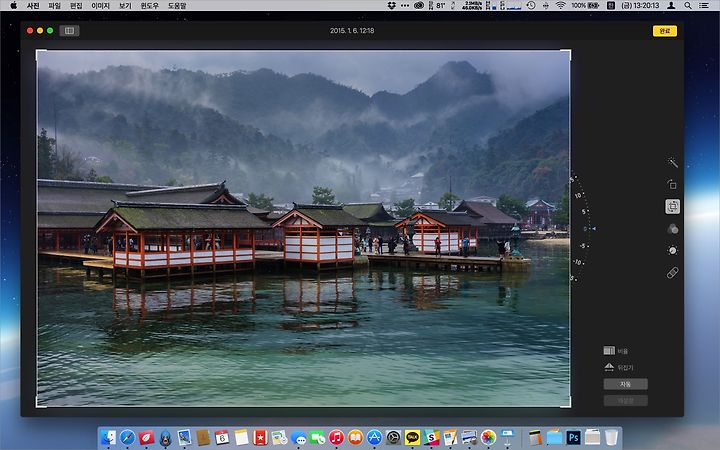Open the Trash in the Dock
The height and width of the screenshot is (450, 720).
tap(611, 438)
